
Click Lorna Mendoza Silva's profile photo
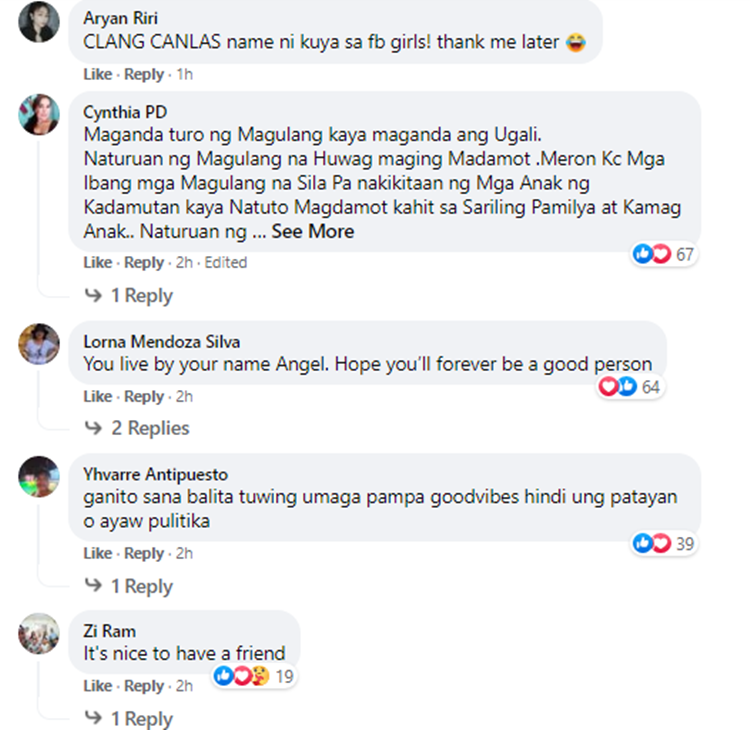pos(39,344)
